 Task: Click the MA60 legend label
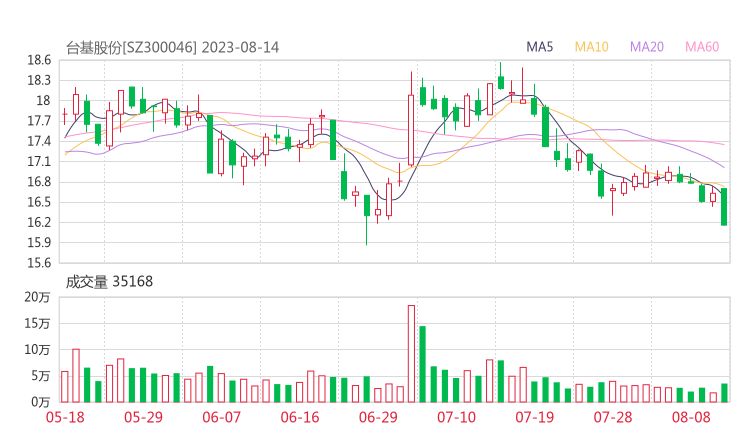click(x=702, y=47)
